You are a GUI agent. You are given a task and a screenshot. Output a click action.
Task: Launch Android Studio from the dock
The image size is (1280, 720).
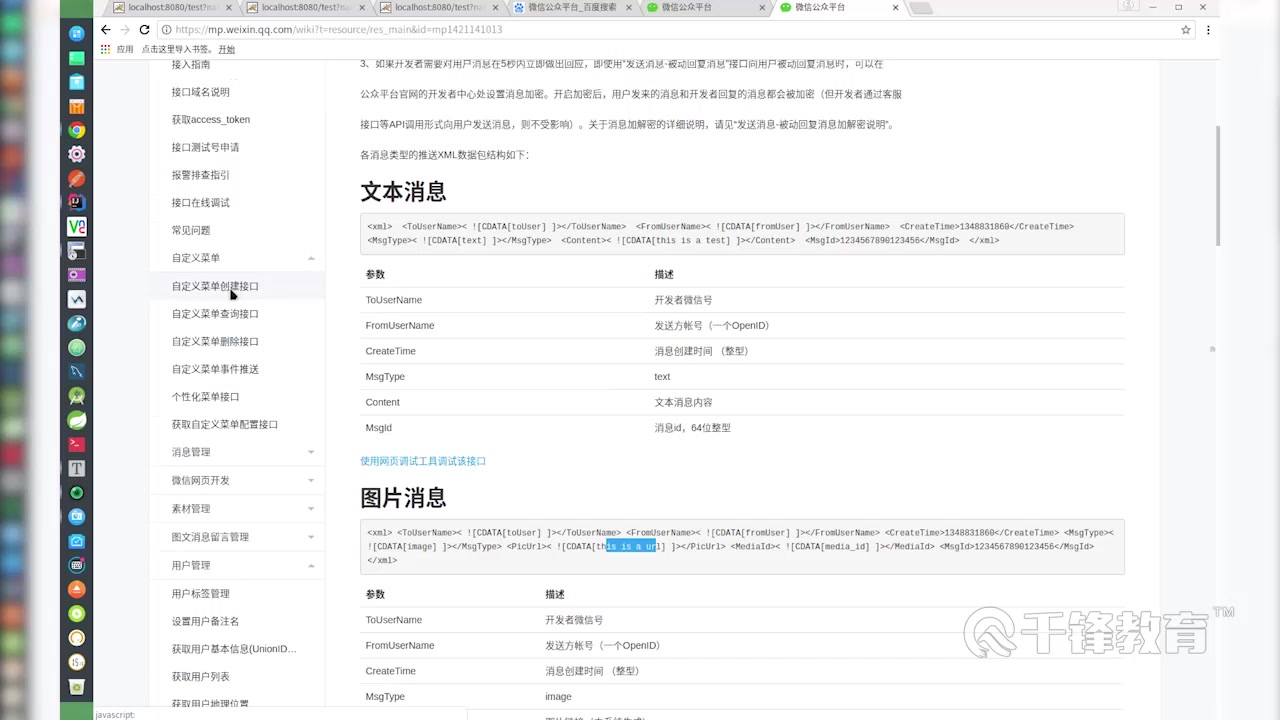(x=77, y=396)
